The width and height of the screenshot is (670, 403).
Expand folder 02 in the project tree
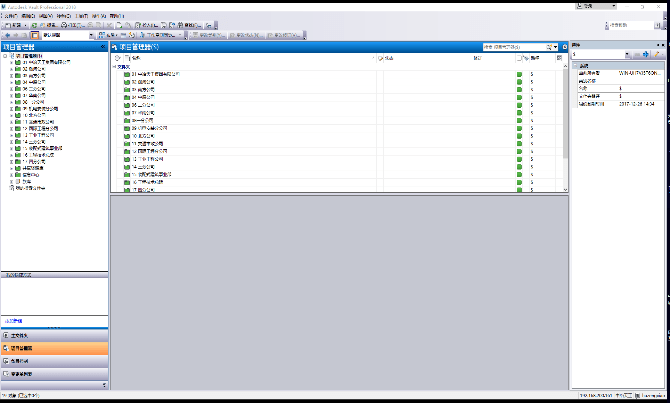click(11, 68)
